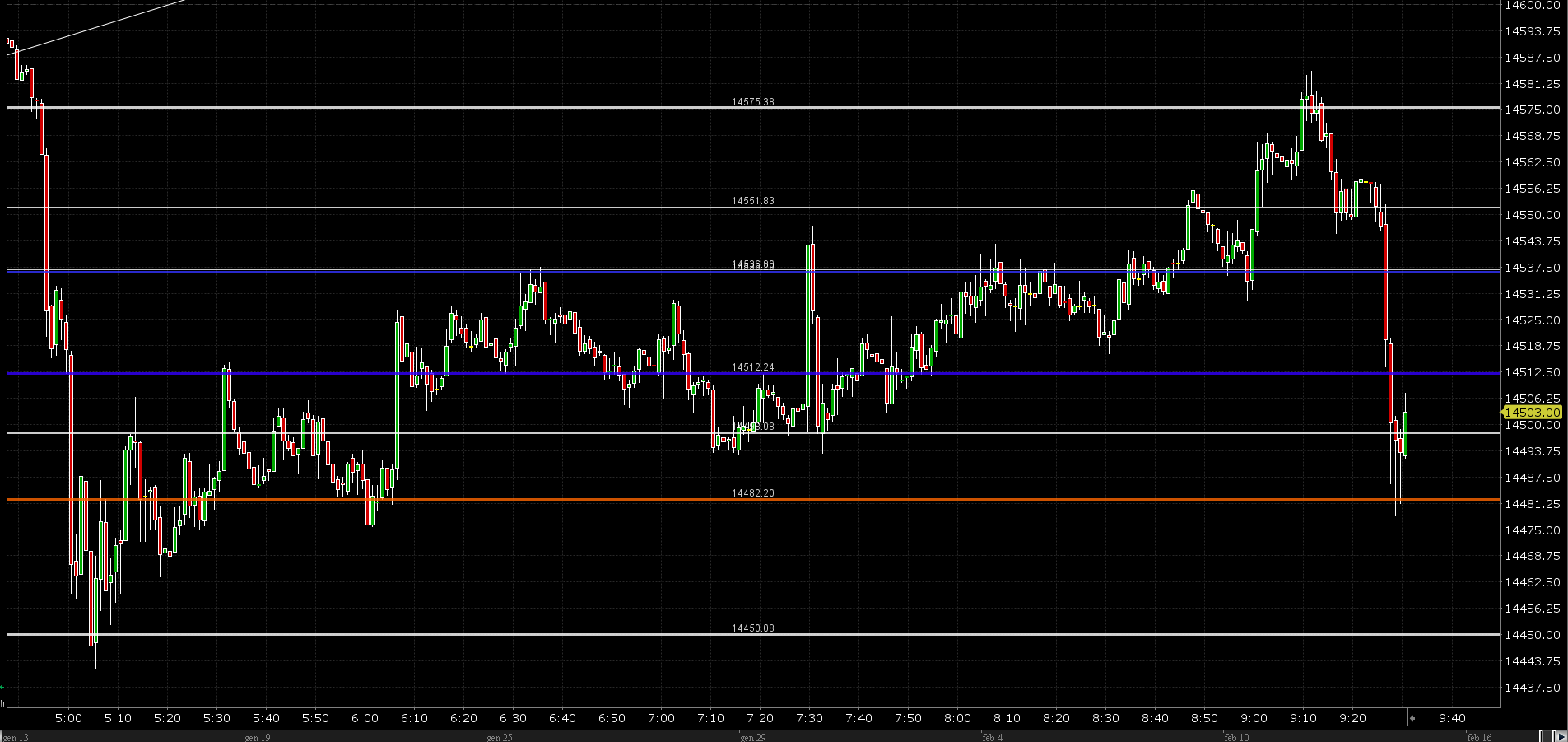Select the white 14575.38 level line
This screenshot has width=1568, height=742.
494,108
